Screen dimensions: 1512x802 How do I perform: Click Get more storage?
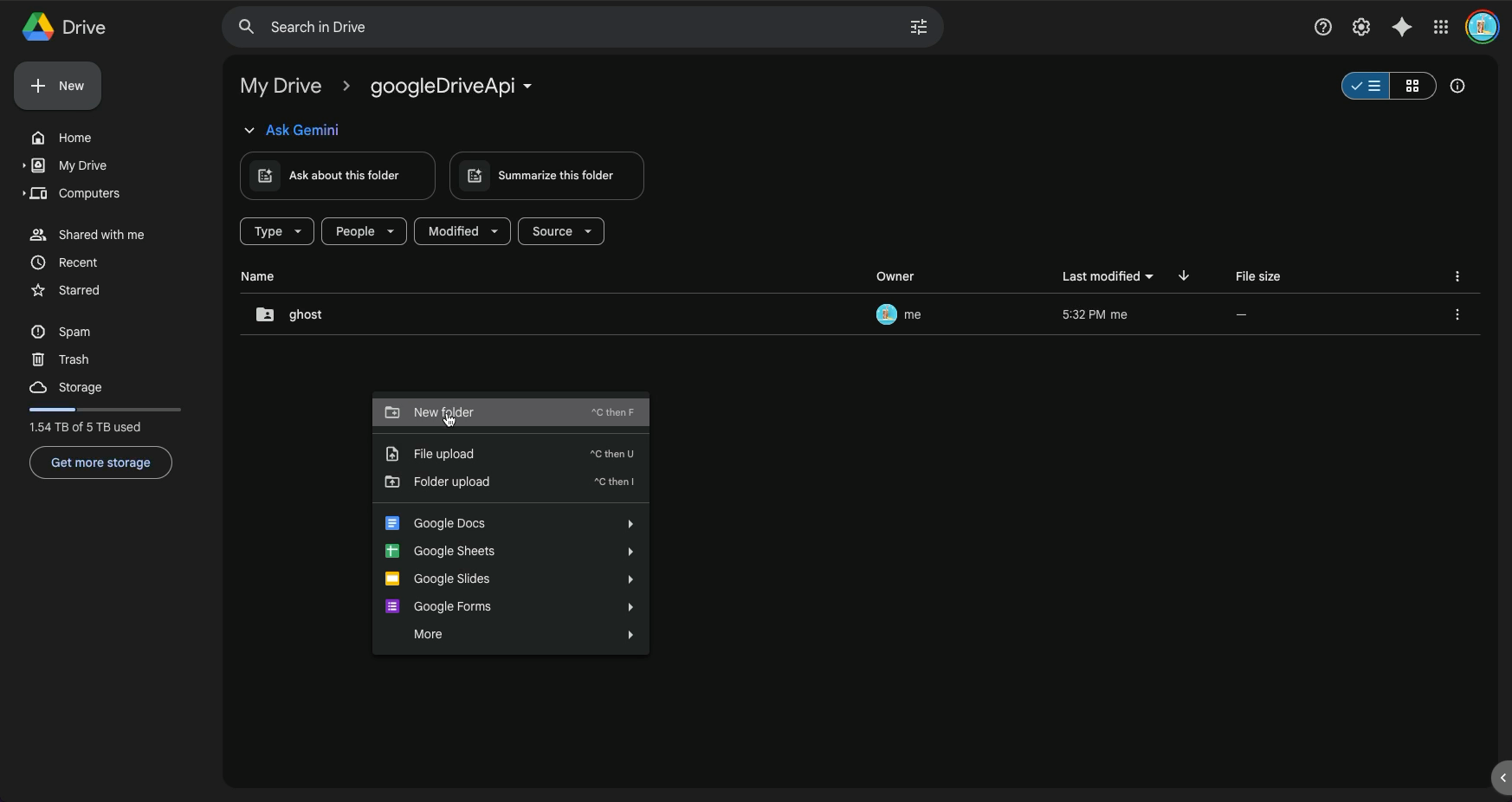pos(100,462)
